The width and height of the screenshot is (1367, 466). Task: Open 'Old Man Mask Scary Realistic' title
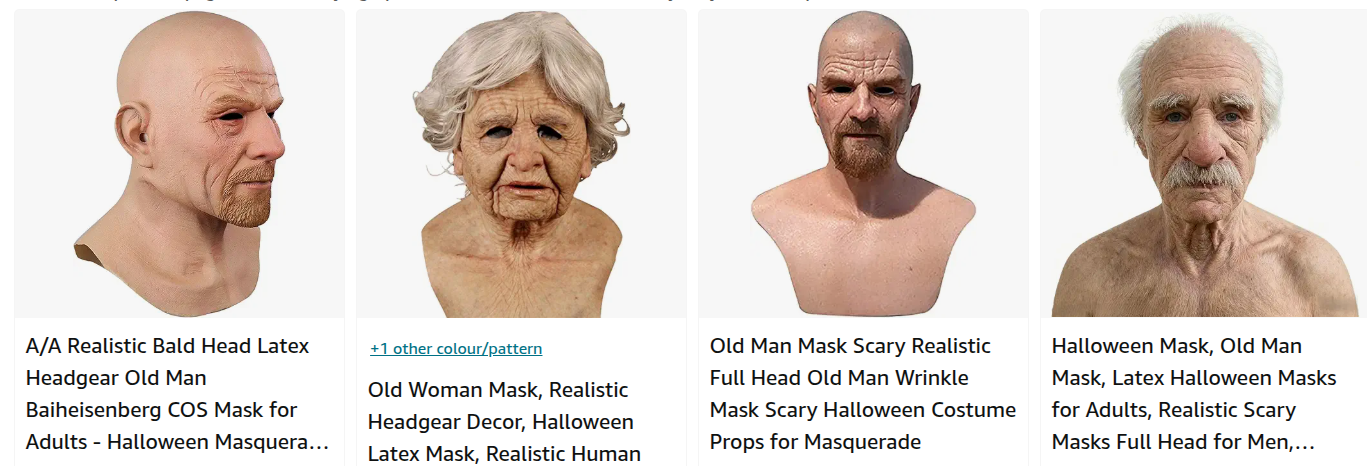click(x=863, y=394)
